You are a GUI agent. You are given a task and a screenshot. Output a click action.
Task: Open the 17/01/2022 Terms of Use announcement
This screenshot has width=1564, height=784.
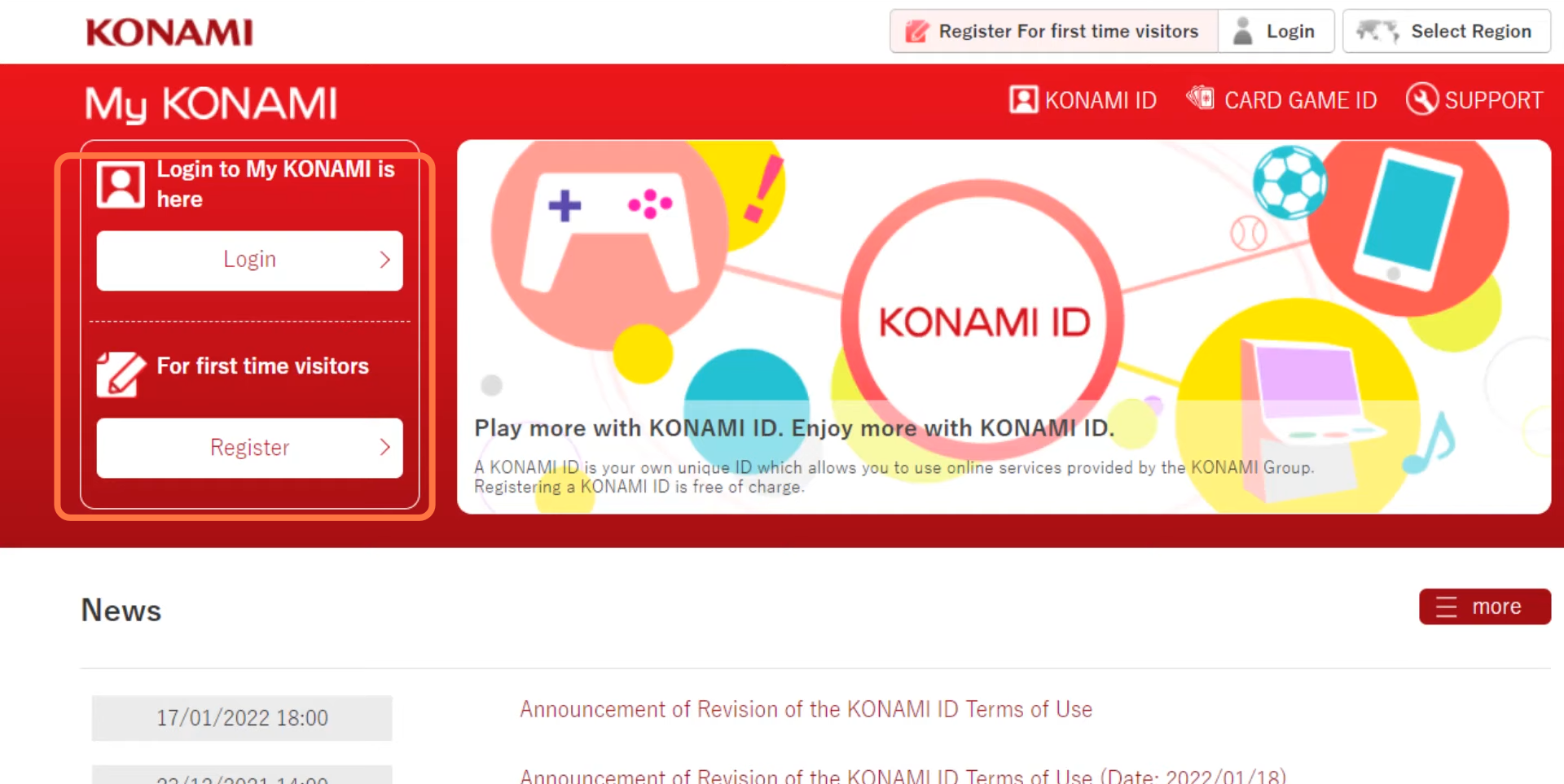coord(806,709)
